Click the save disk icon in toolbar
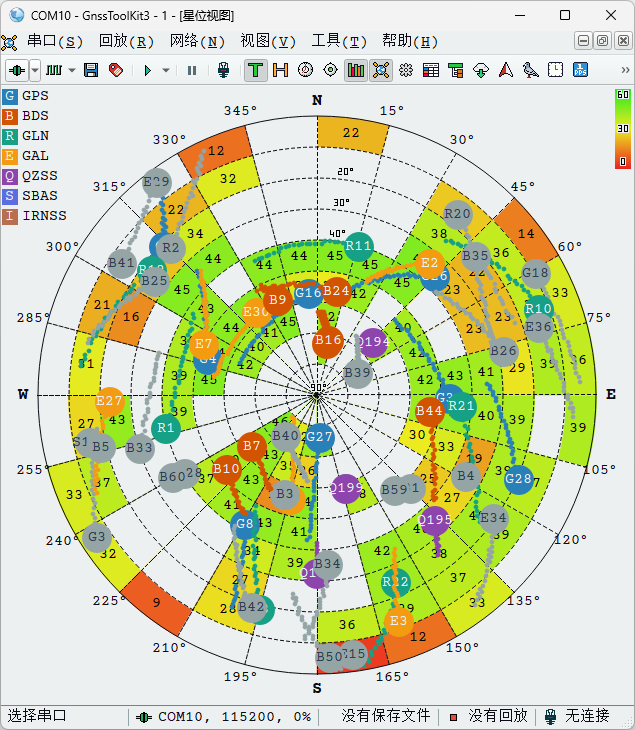 pyautogui.click(x=91, y=70)
